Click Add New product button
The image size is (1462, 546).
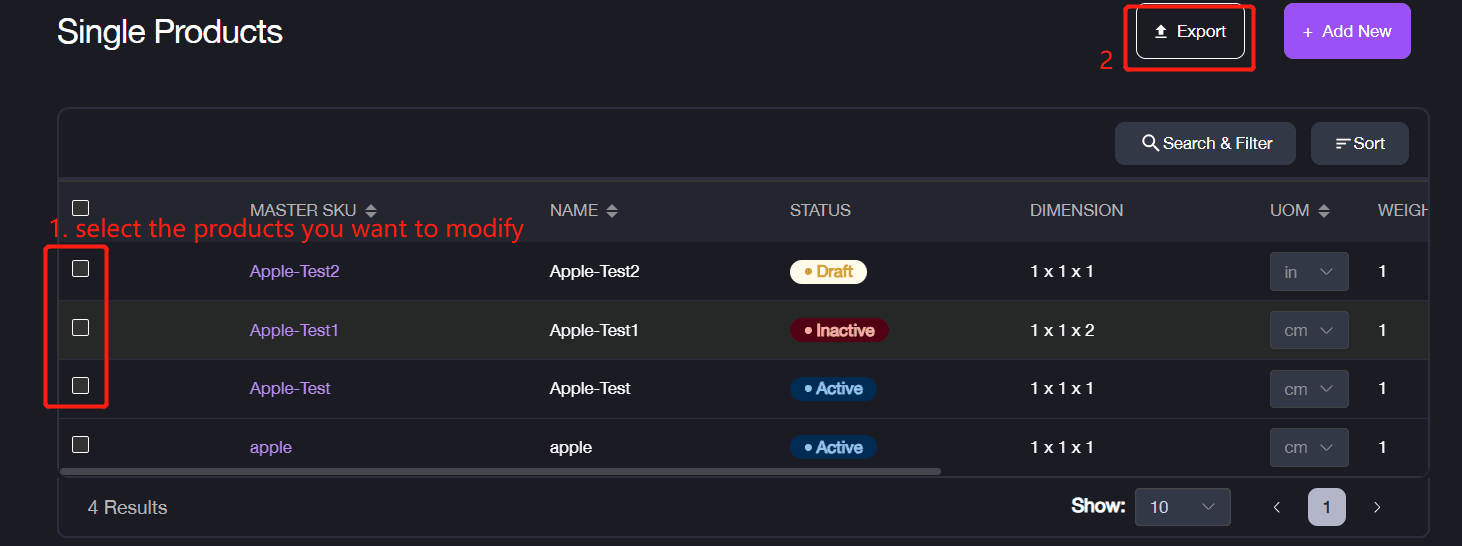[x=1347, y=32]
